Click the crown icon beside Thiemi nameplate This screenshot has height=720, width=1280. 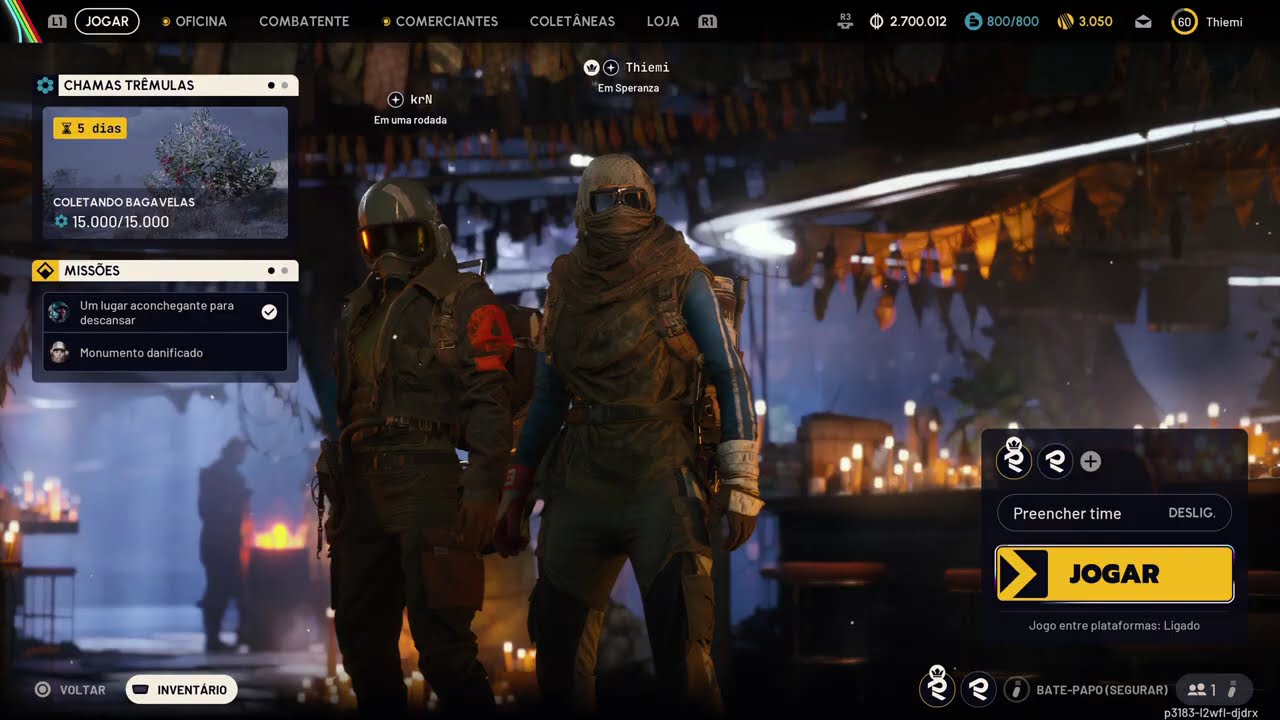(x=591, y=67)
